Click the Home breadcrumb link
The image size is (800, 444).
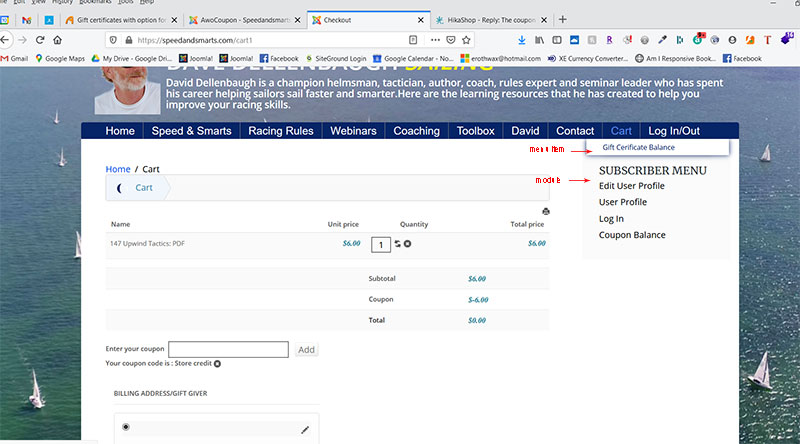118,169
